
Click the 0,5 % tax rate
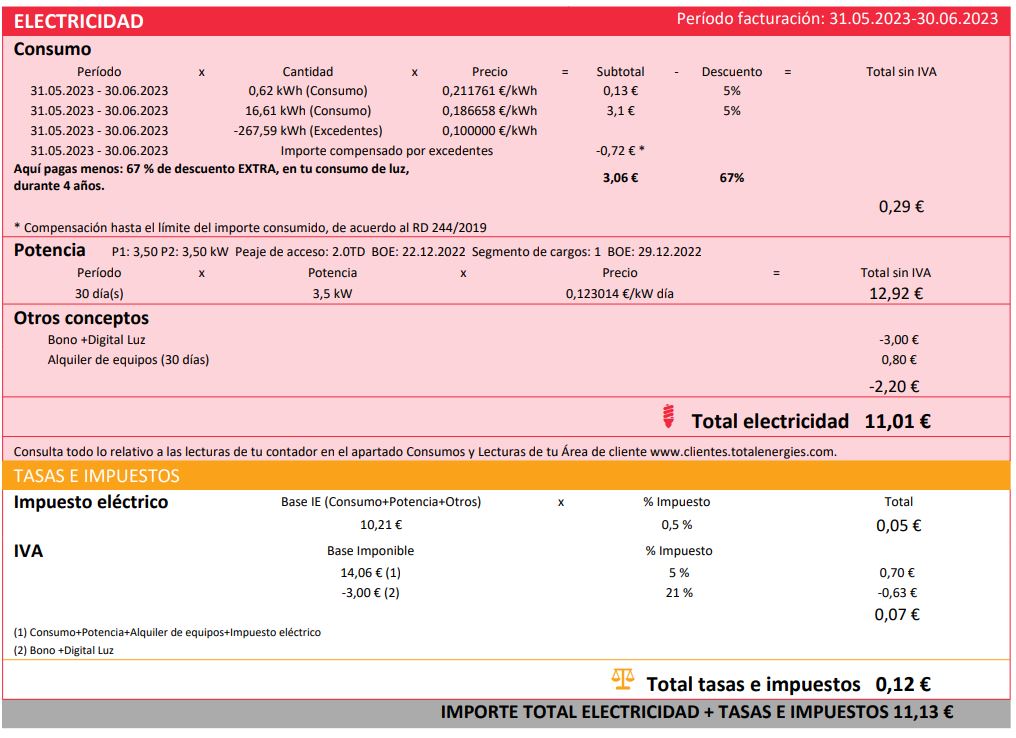click(x=676, y=525)
